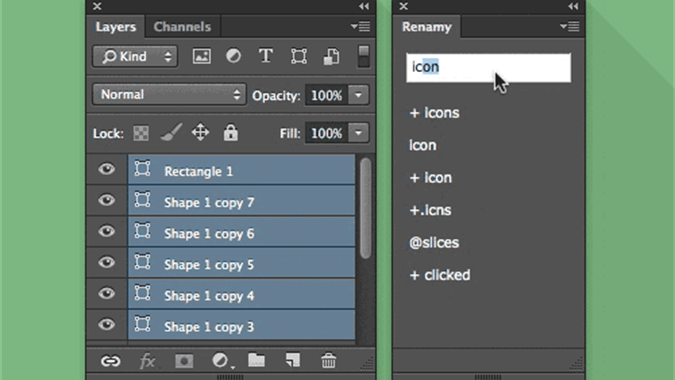Switch to the Layers tab
The image size is (675, 380).
coord(116,27)
